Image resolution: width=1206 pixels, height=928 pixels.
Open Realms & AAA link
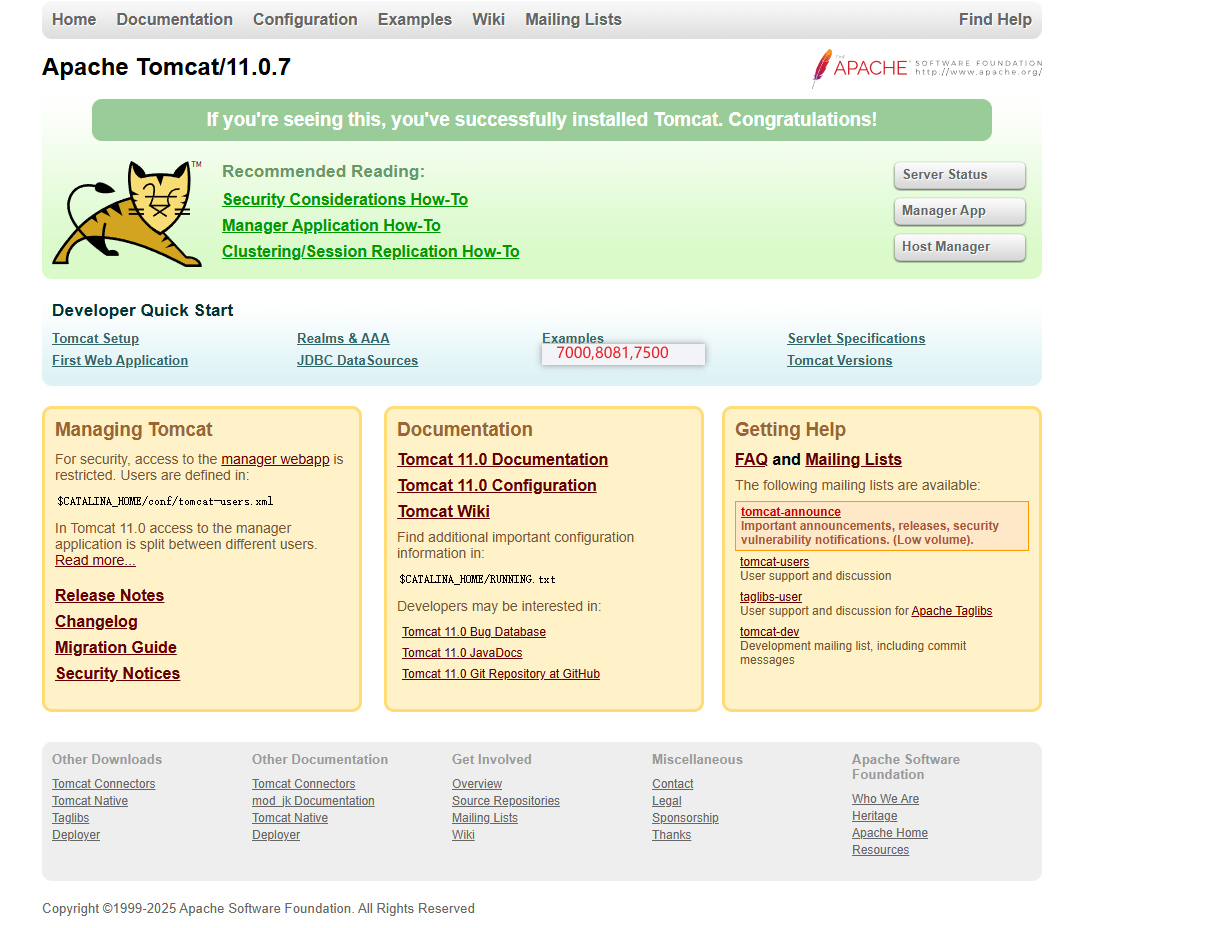(343, 338)
